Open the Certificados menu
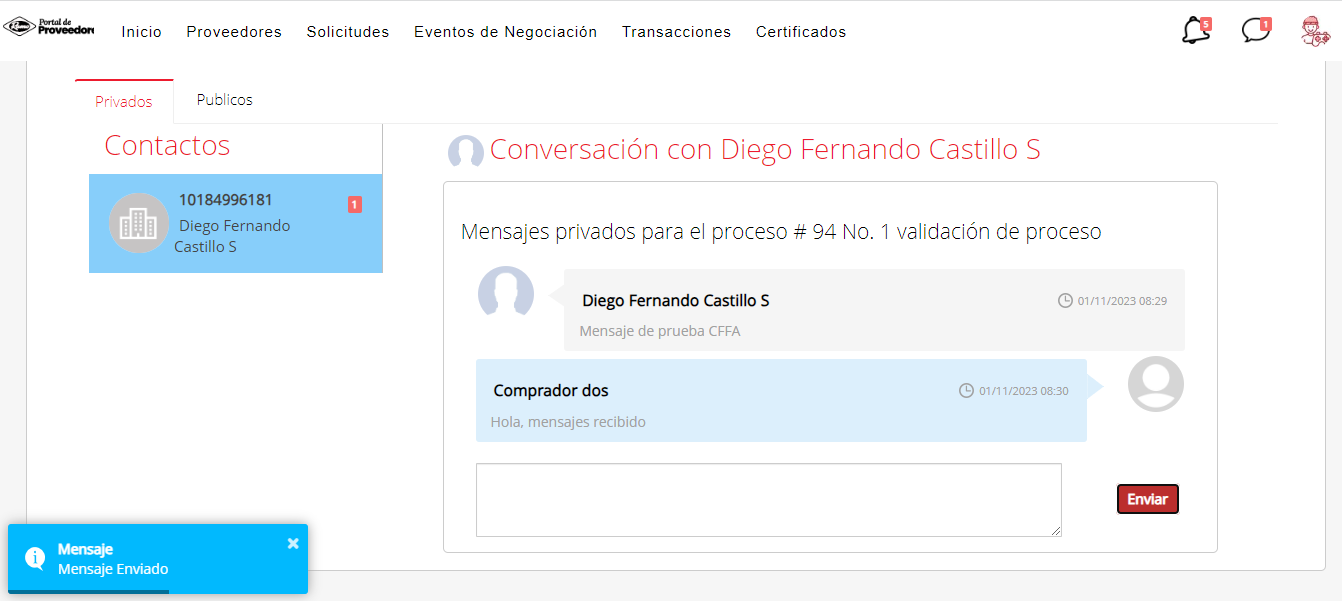Viewport: 1342px width, 601px height. (801, 32)
